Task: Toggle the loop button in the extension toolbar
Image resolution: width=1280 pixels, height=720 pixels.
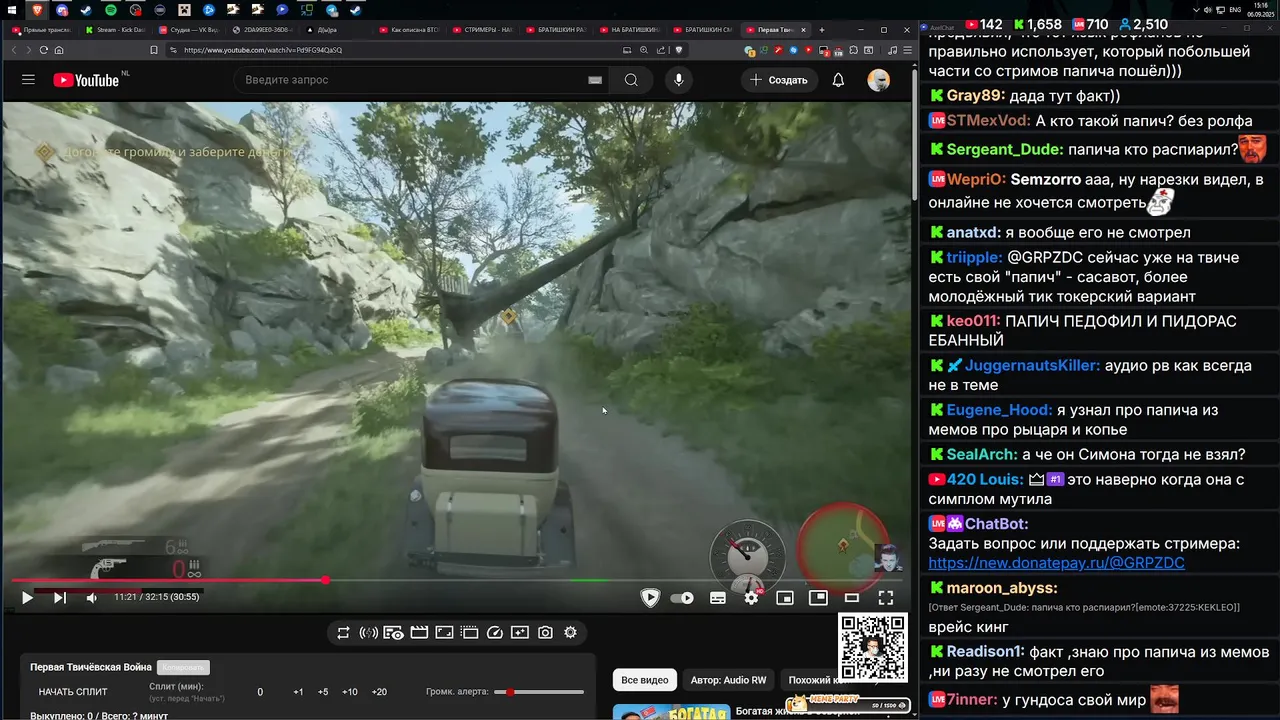Action: pos(343,633)
